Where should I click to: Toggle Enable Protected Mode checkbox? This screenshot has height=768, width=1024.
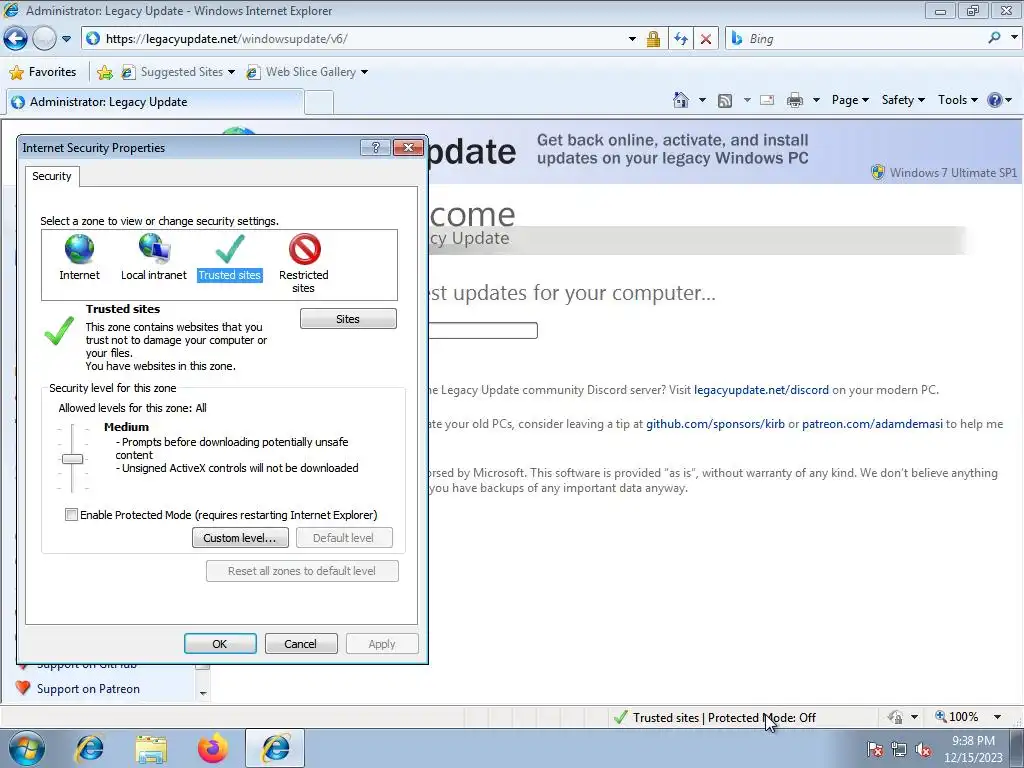point(71,515)
